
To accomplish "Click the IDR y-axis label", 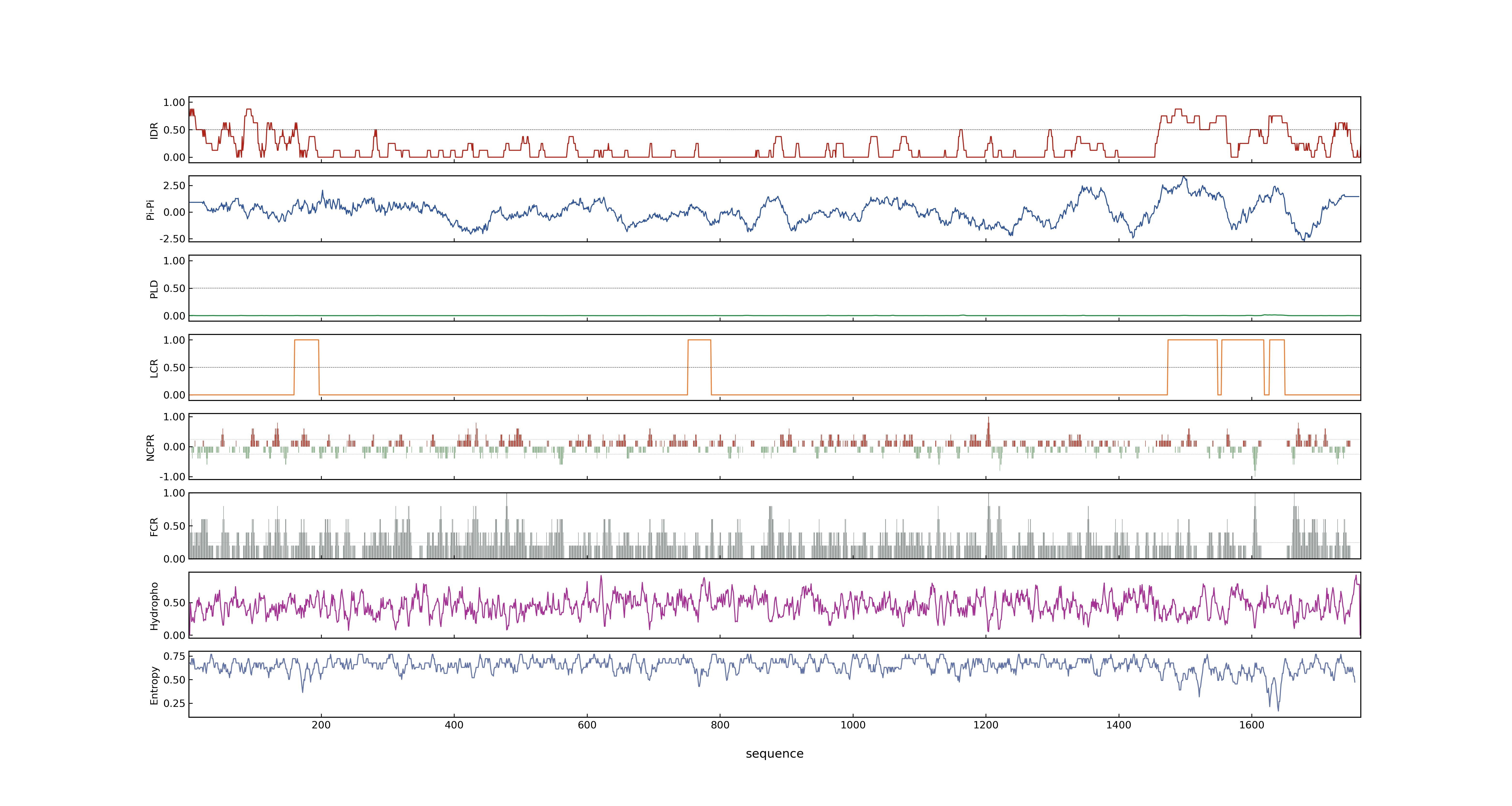I will pos(154,130).
